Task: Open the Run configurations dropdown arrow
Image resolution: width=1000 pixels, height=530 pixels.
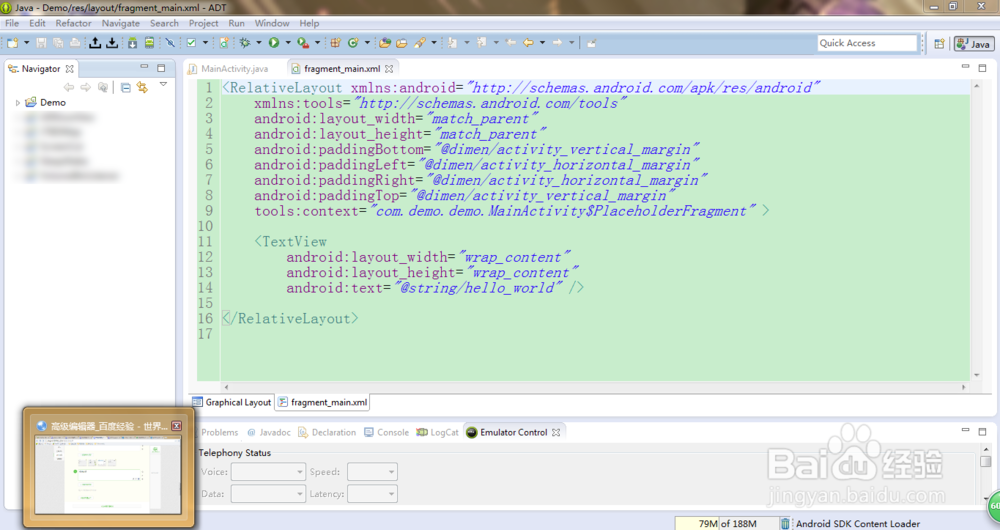Action: coord(288,43)
